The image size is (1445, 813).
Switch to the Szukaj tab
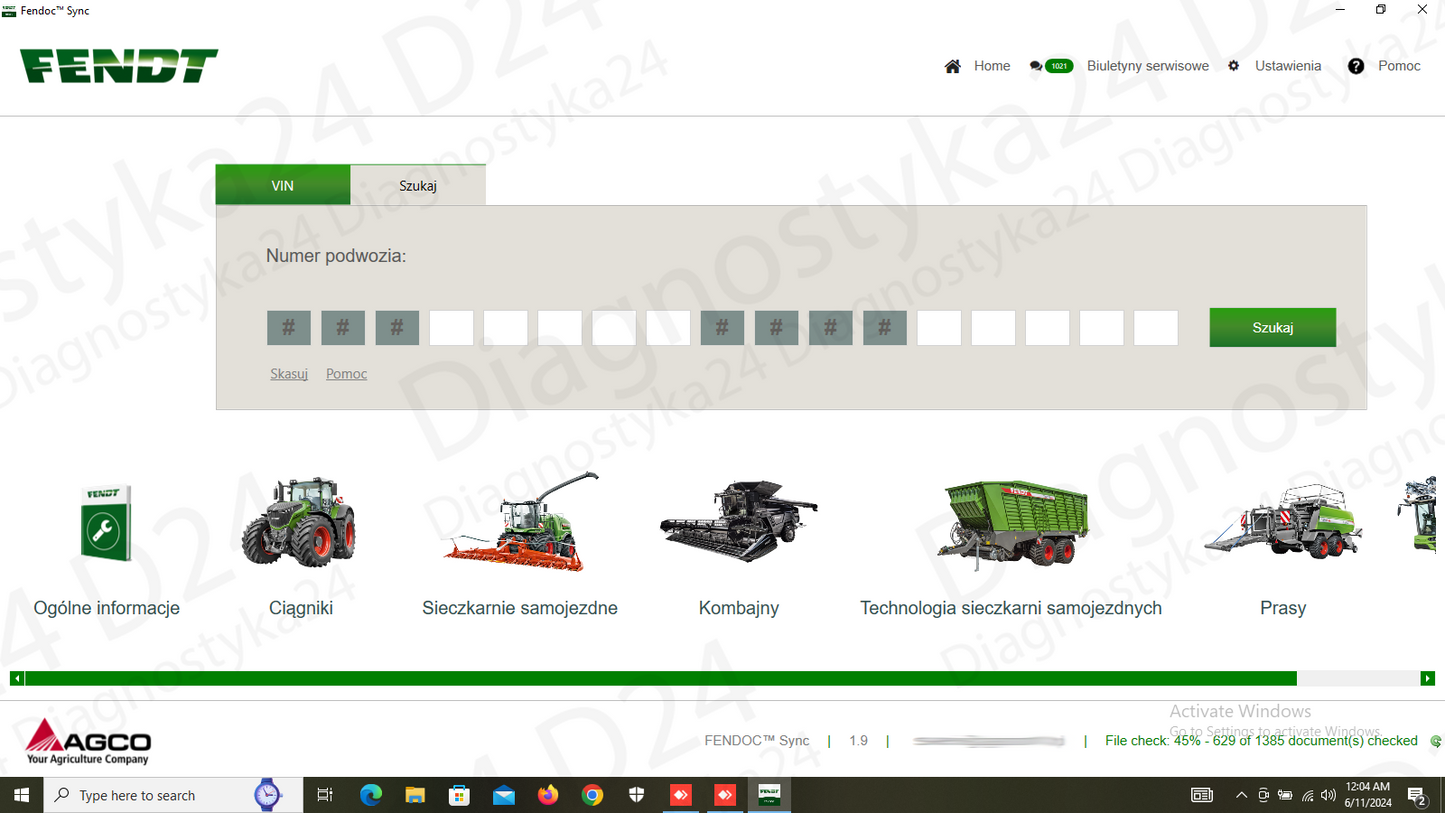coord(418,184)
